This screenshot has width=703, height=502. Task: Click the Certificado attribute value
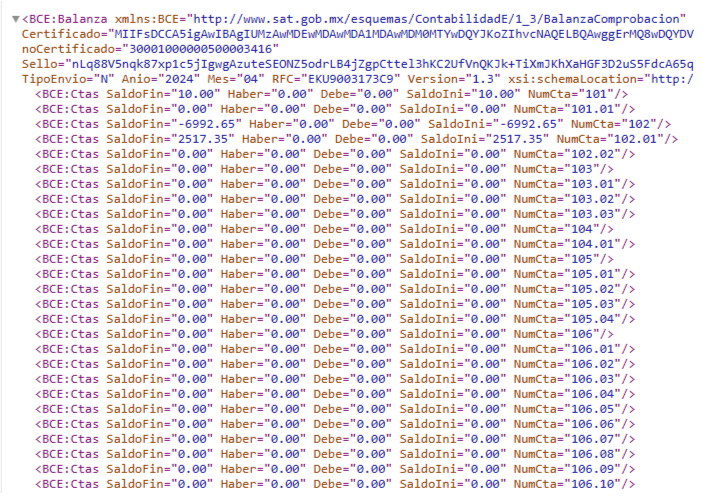tap(400, 34)
